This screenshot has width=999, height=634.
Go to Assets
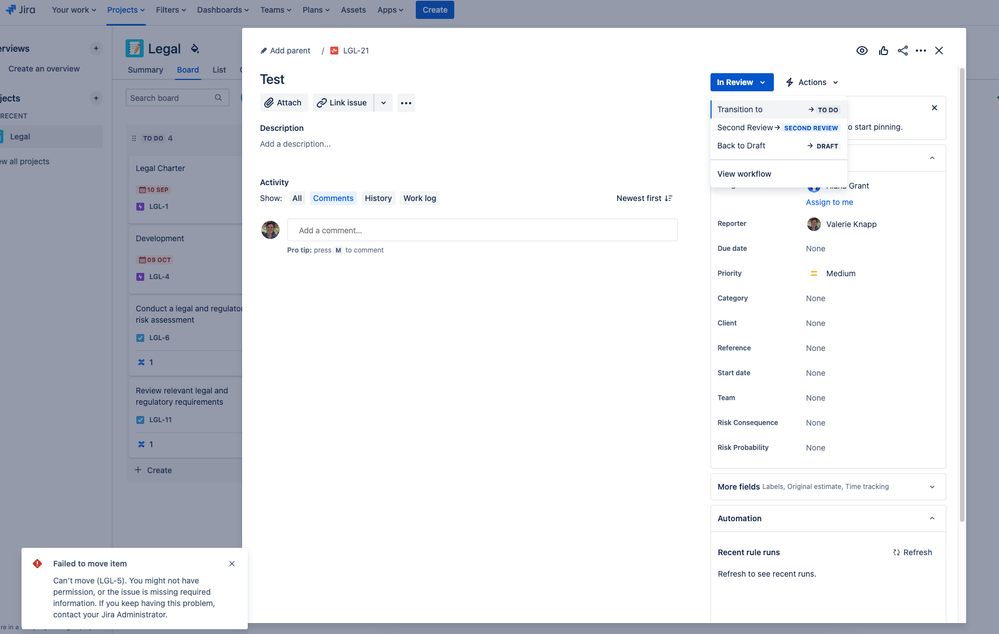click(353, 10)
